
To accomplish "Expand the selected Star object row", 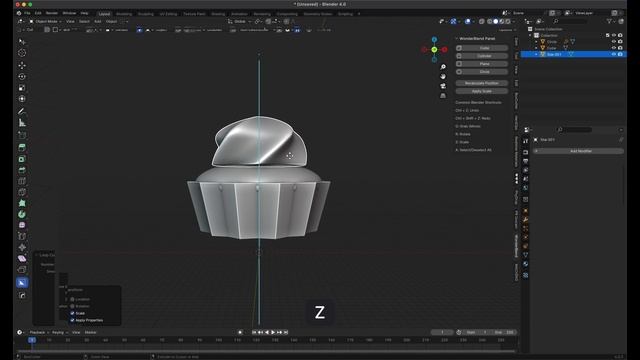I will [x=536, y=54].
